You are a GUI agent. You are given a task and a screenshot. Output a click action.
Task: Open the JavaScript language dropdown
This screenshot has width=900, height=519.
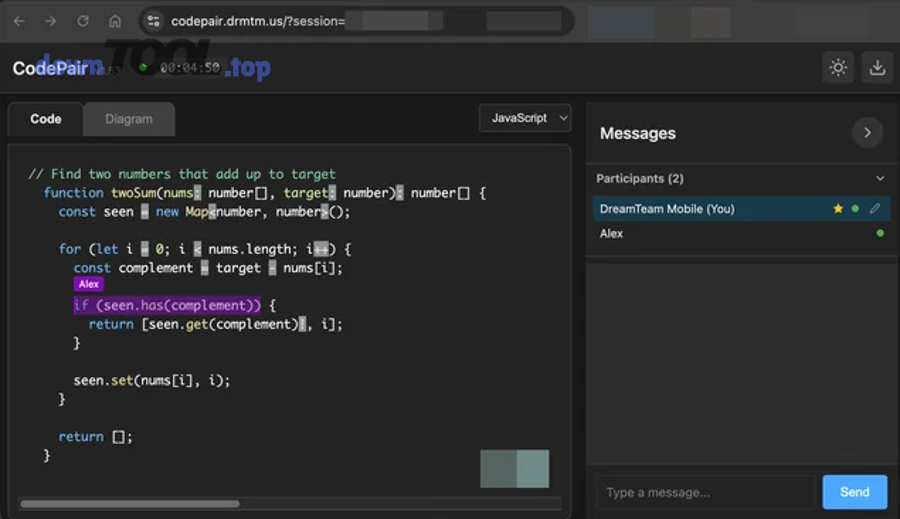pyautogui.click(x=525, y=118)
